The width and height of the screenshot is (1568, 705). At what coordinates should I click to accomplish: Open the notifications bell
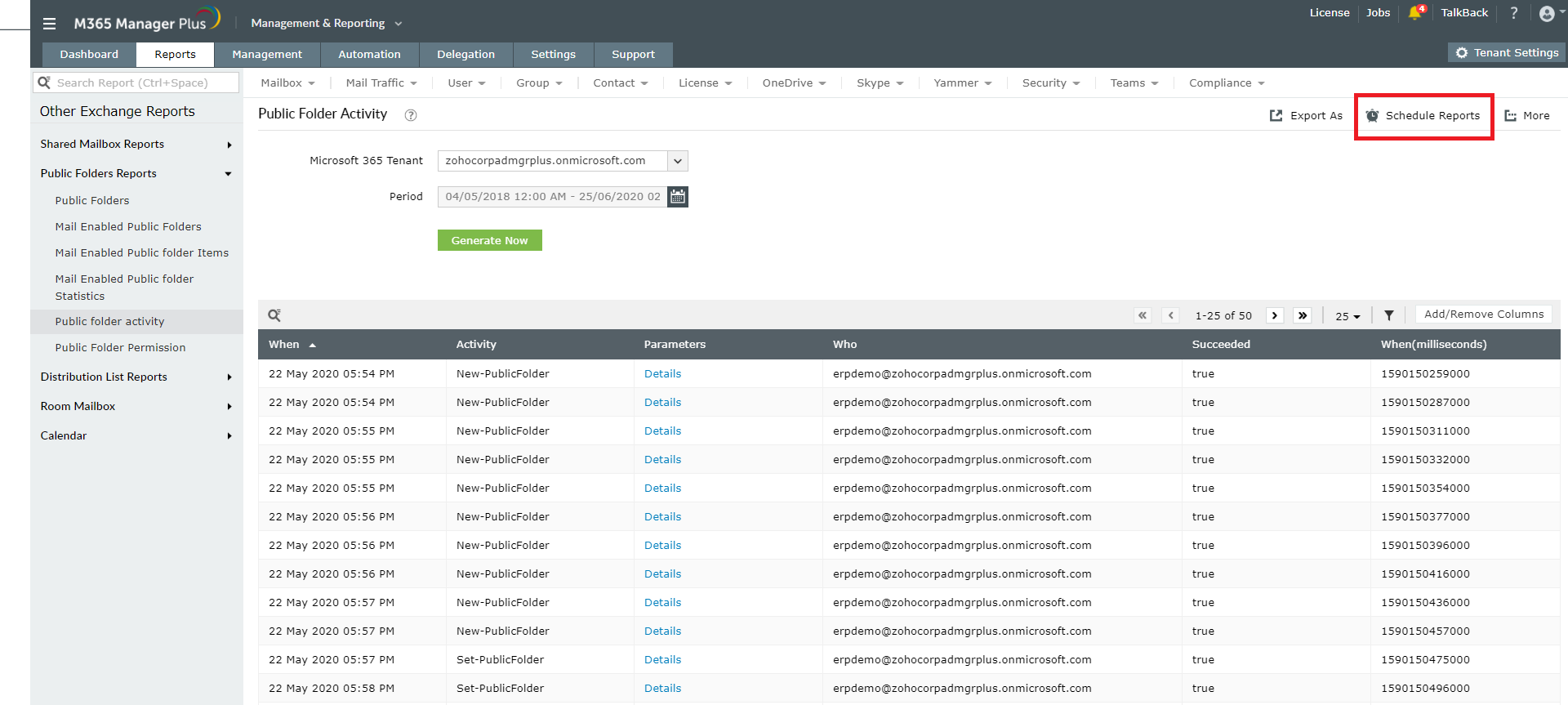1415,12
